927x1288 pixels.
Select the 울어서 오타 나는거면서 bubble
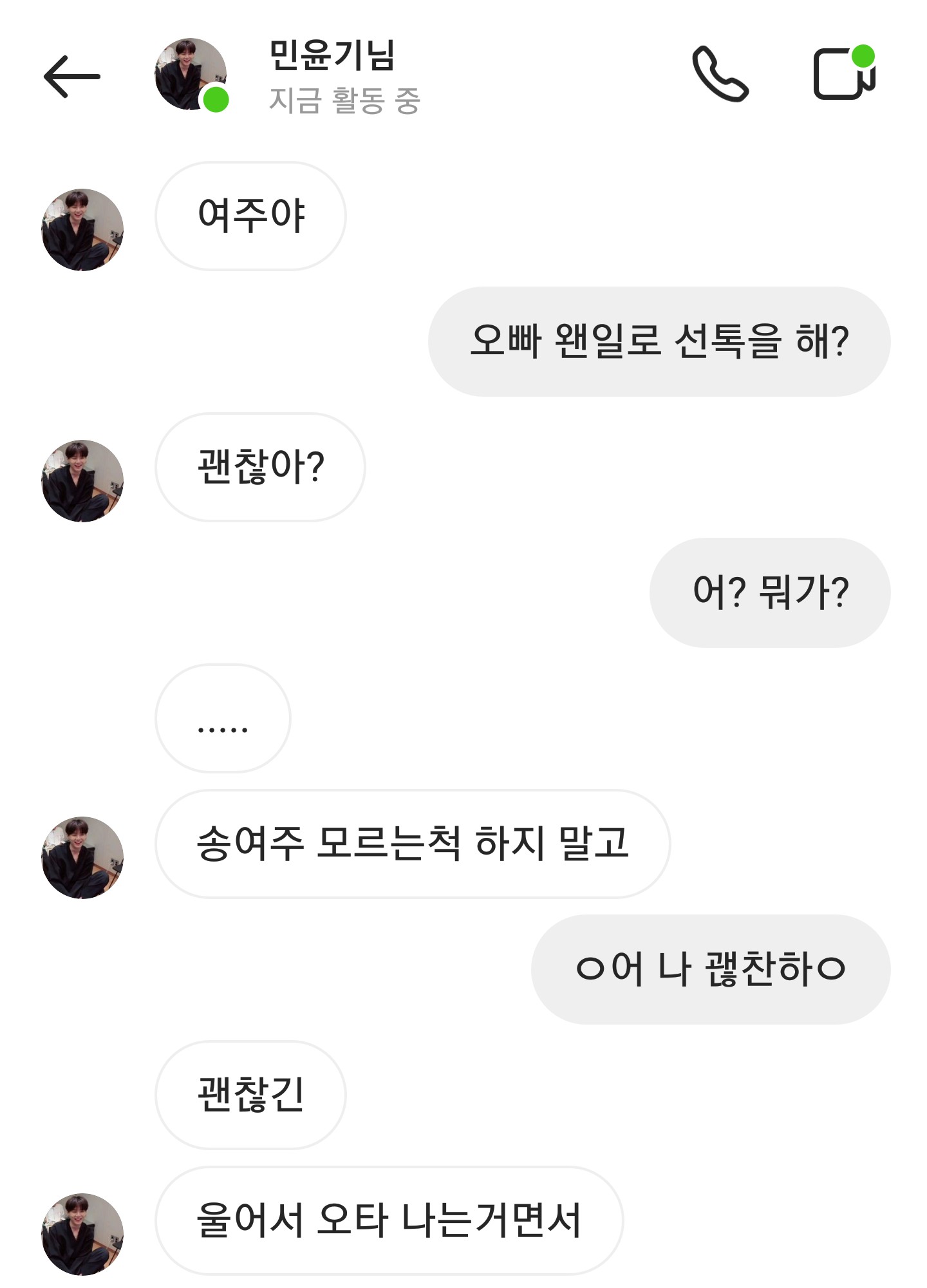[389, 1220]
